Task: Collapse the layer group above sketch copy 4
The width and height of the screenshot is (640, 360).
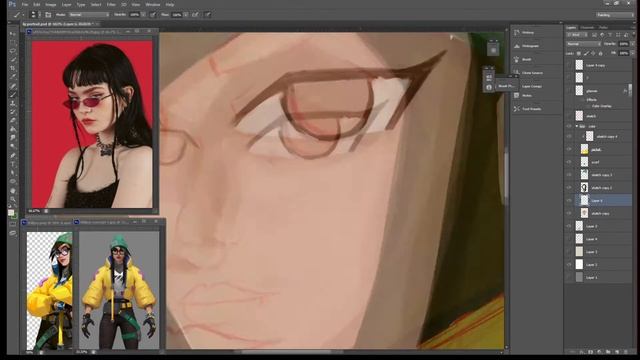Action: pyautogui.click(x=577, y=126)
